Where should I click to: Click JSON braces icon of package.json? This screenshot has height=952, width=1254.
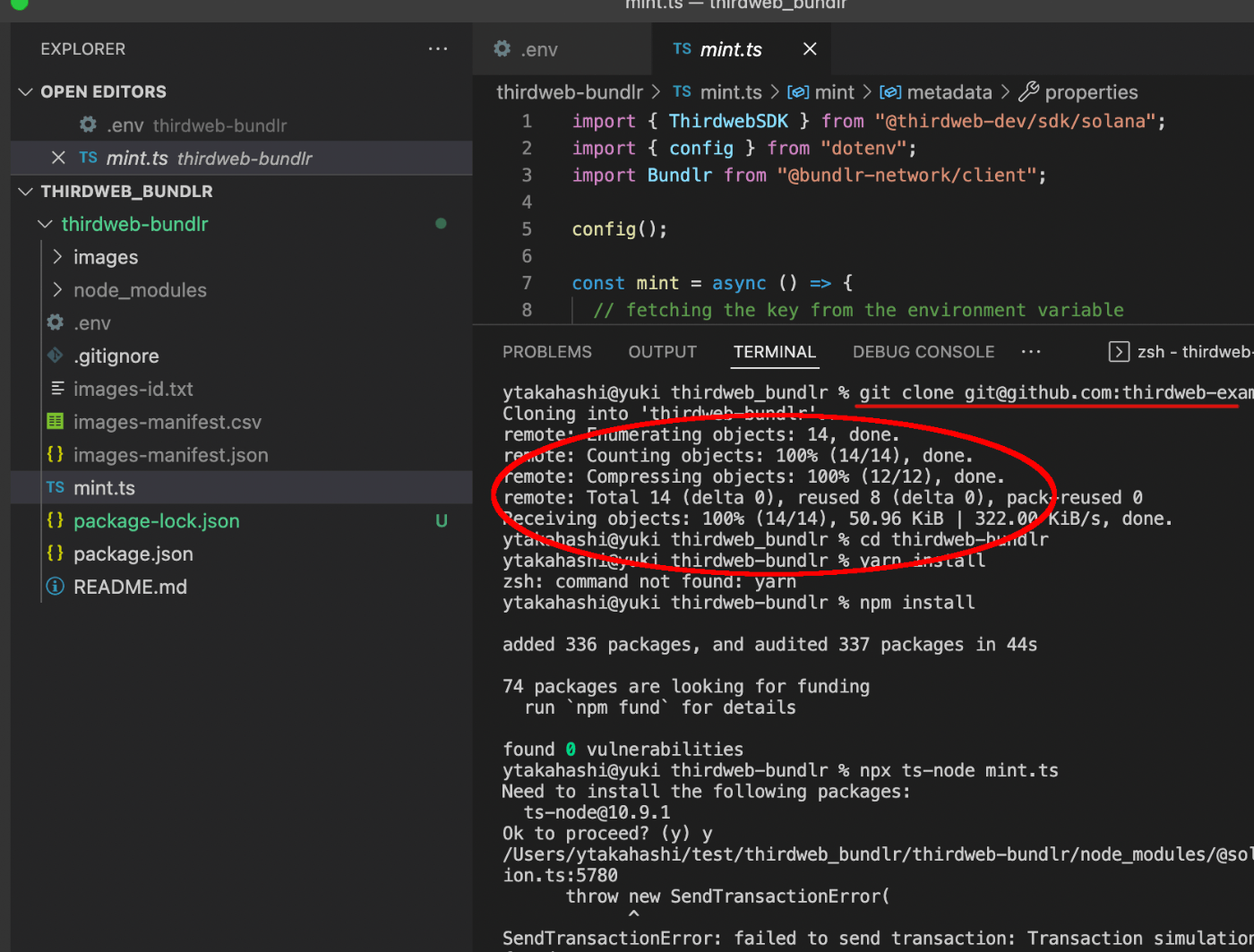(x=56, y=553)
